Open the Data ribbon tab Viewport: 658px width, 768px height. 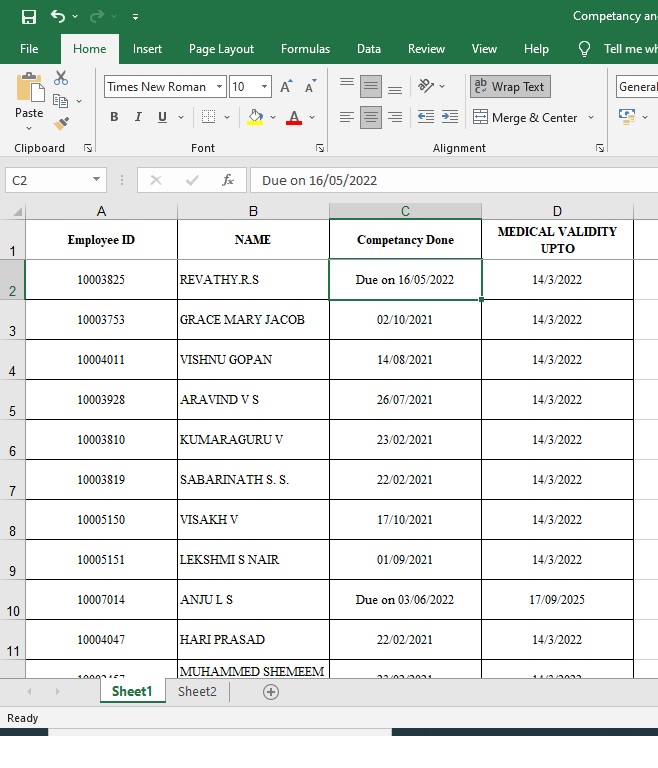[369, 49]
